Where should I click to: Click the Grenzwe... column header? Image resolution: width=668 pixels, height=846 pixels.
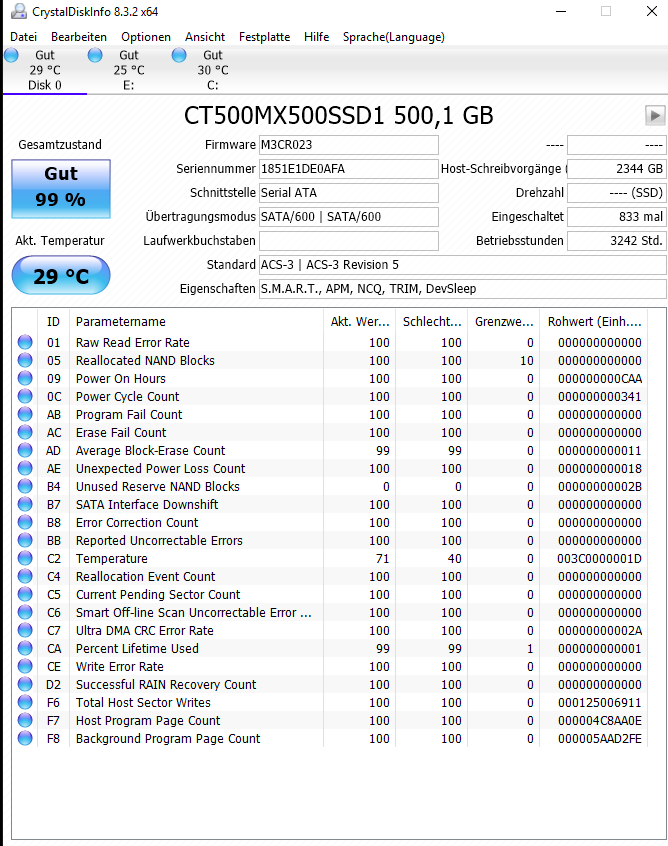503,322
